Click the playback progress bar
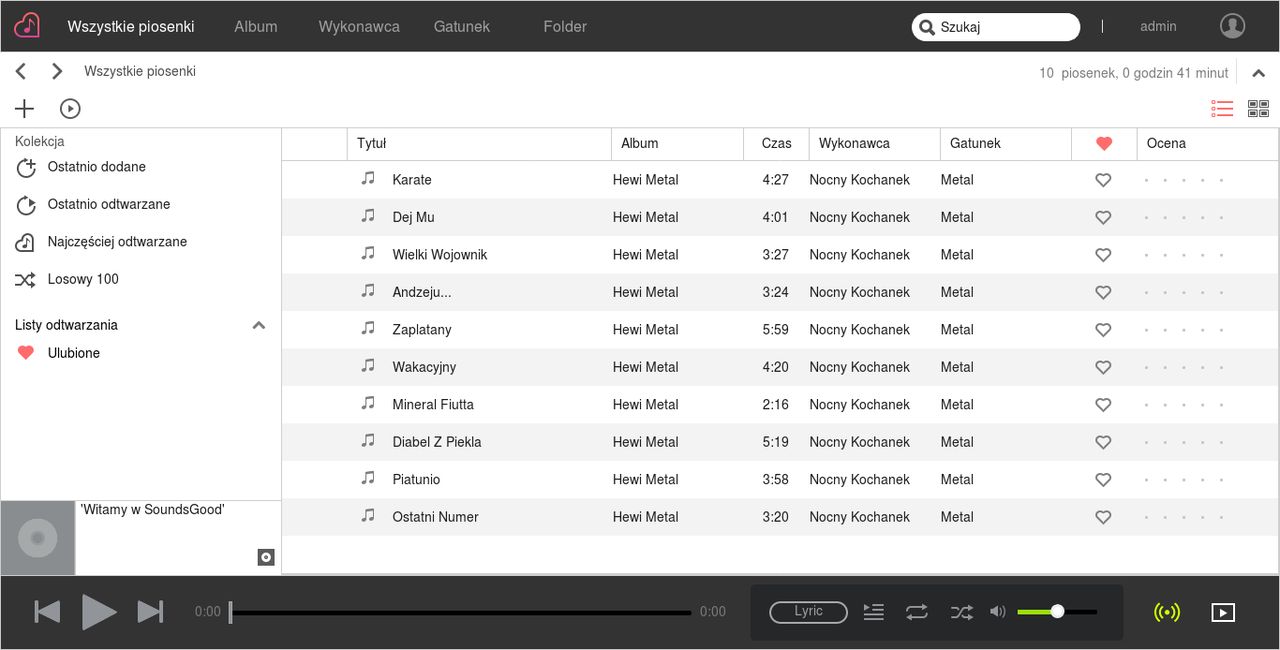This screenshot has width=1280, height=650. [460, 612]
